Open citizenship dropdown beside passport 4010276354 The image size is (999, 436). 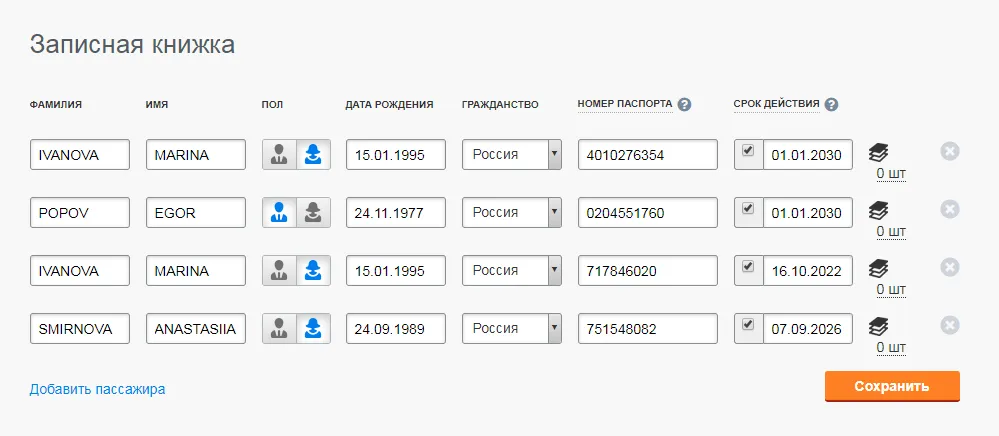tap(554, 154)
